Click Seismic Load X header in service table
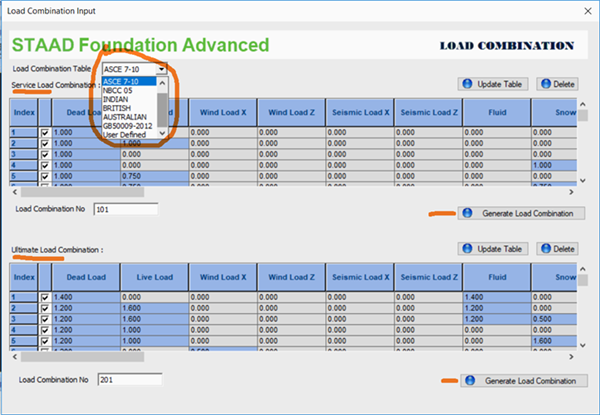Viewport: 600px width, 415px height. pyautogui.click(x=360, y=112)
